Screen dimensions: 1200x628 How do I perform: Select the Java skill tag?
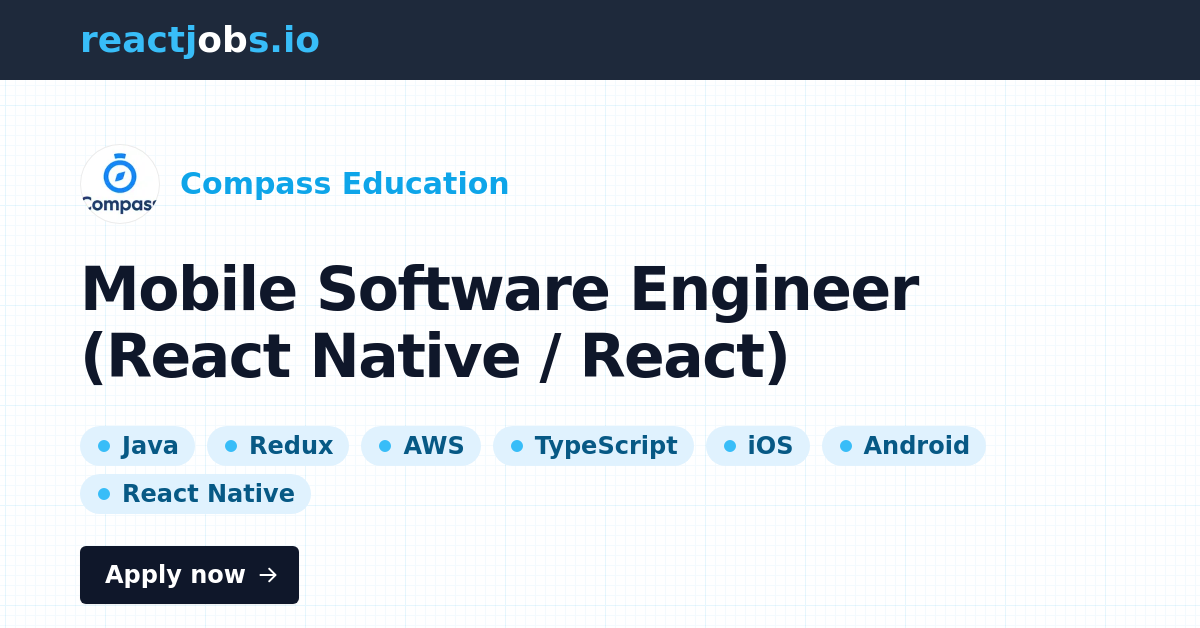pyautogui.click(x=138, y=445)
